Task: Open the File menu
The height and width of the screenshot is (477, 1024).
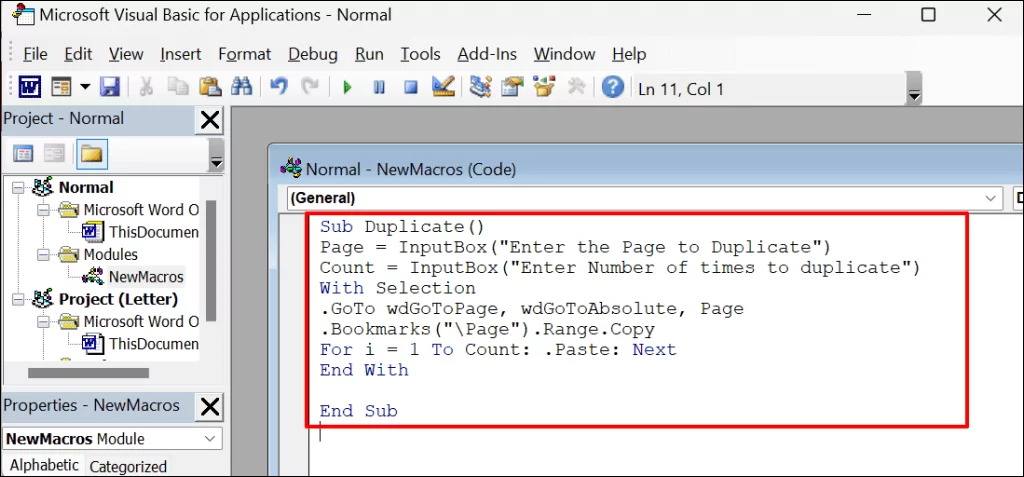Action: (35, 54)
